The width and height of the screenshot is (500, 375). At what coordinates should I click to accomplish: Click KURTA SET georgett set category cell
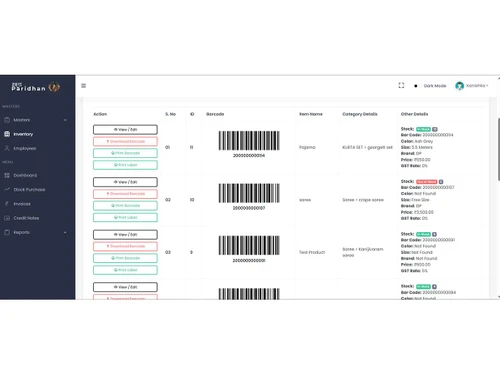pos(367,147)
